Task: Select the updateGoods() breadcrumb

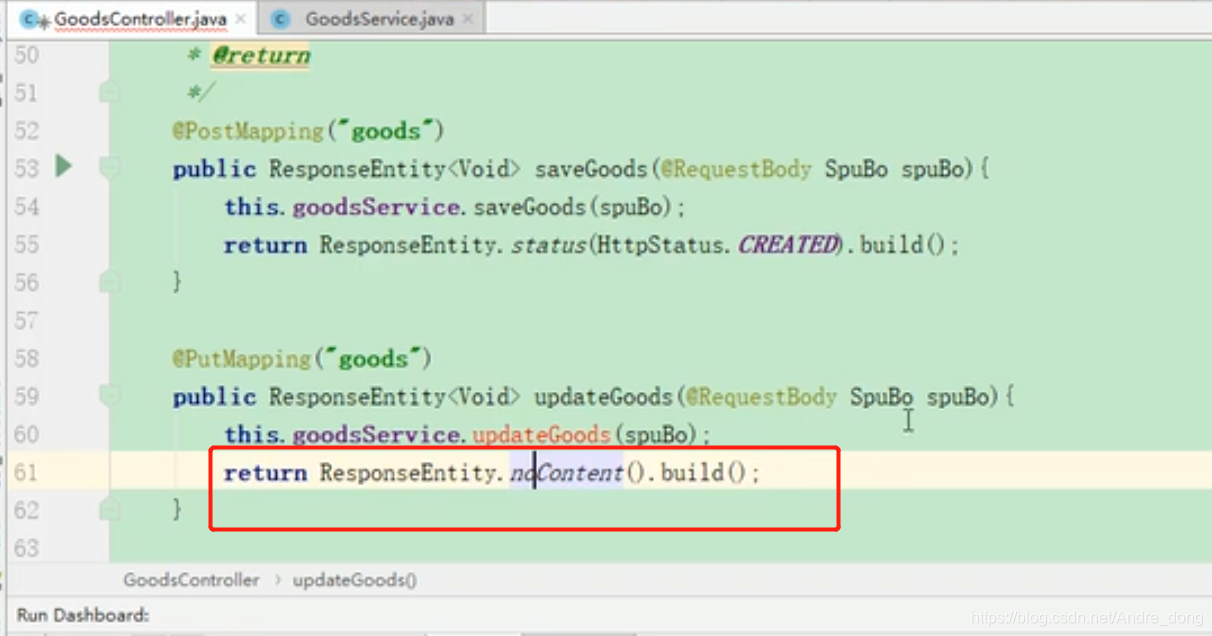Action: pos(355,580)
